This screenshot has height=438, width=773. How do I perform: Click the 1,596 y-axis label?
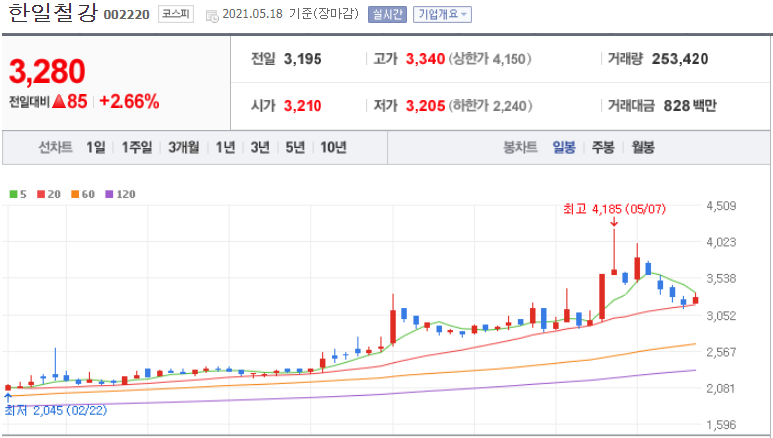point(721,425)
